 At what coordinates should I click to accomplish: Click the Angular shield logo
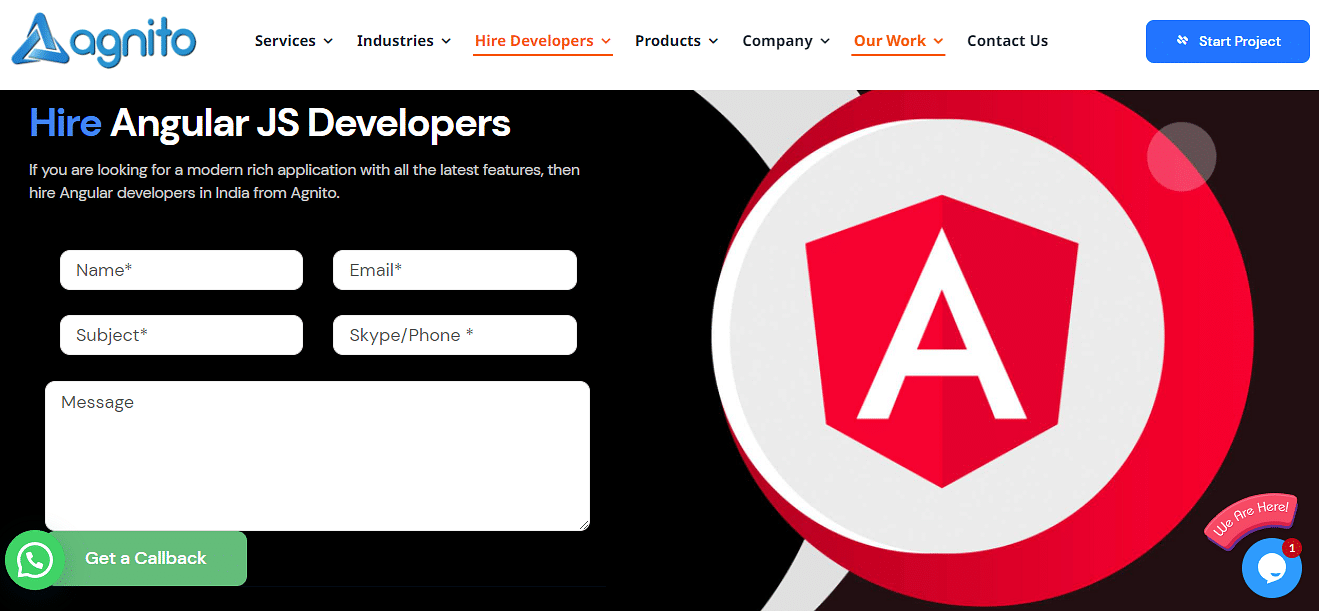(942, 342)
